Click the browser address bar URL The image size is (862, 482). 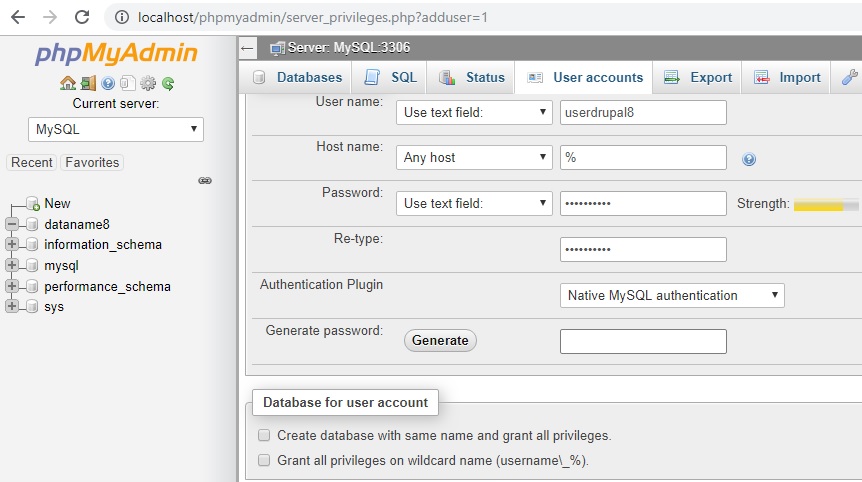click(313, 18)
